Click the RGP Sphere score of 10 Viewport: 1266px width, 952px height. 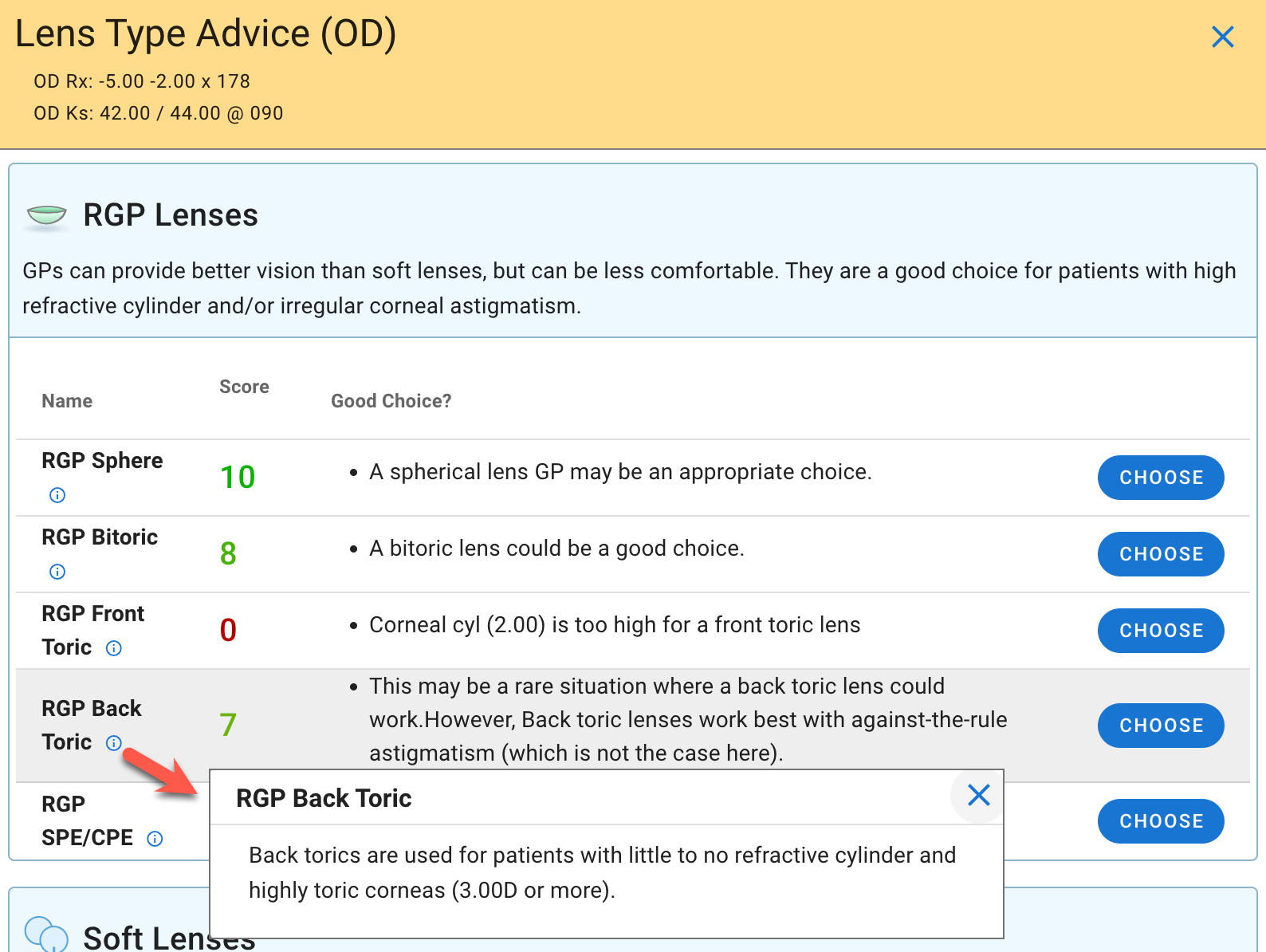click(x=238, y=478)
